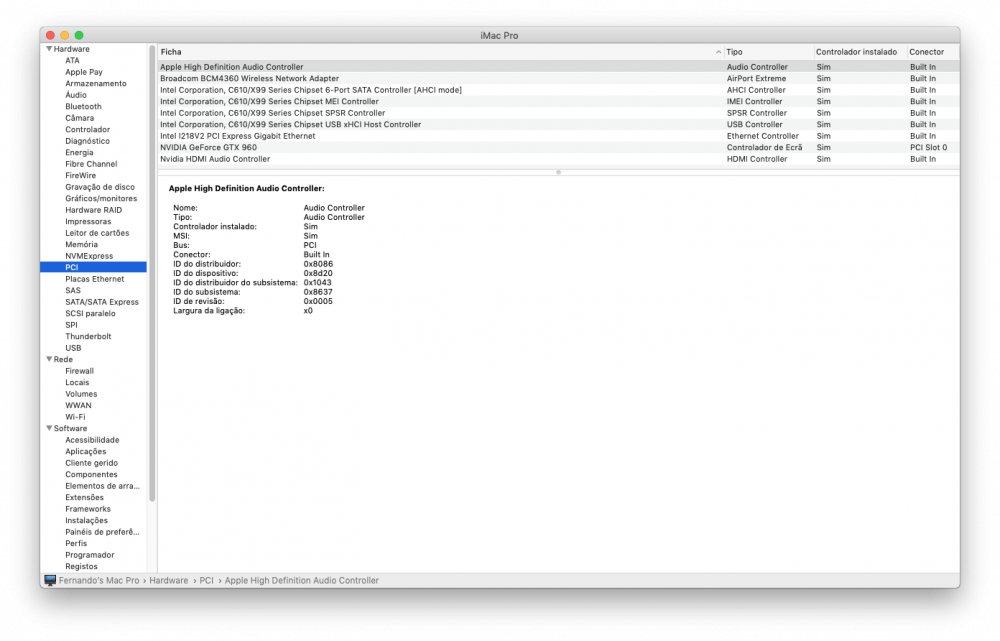
Task: Select Extensões under Software
Action: point(84,497)
